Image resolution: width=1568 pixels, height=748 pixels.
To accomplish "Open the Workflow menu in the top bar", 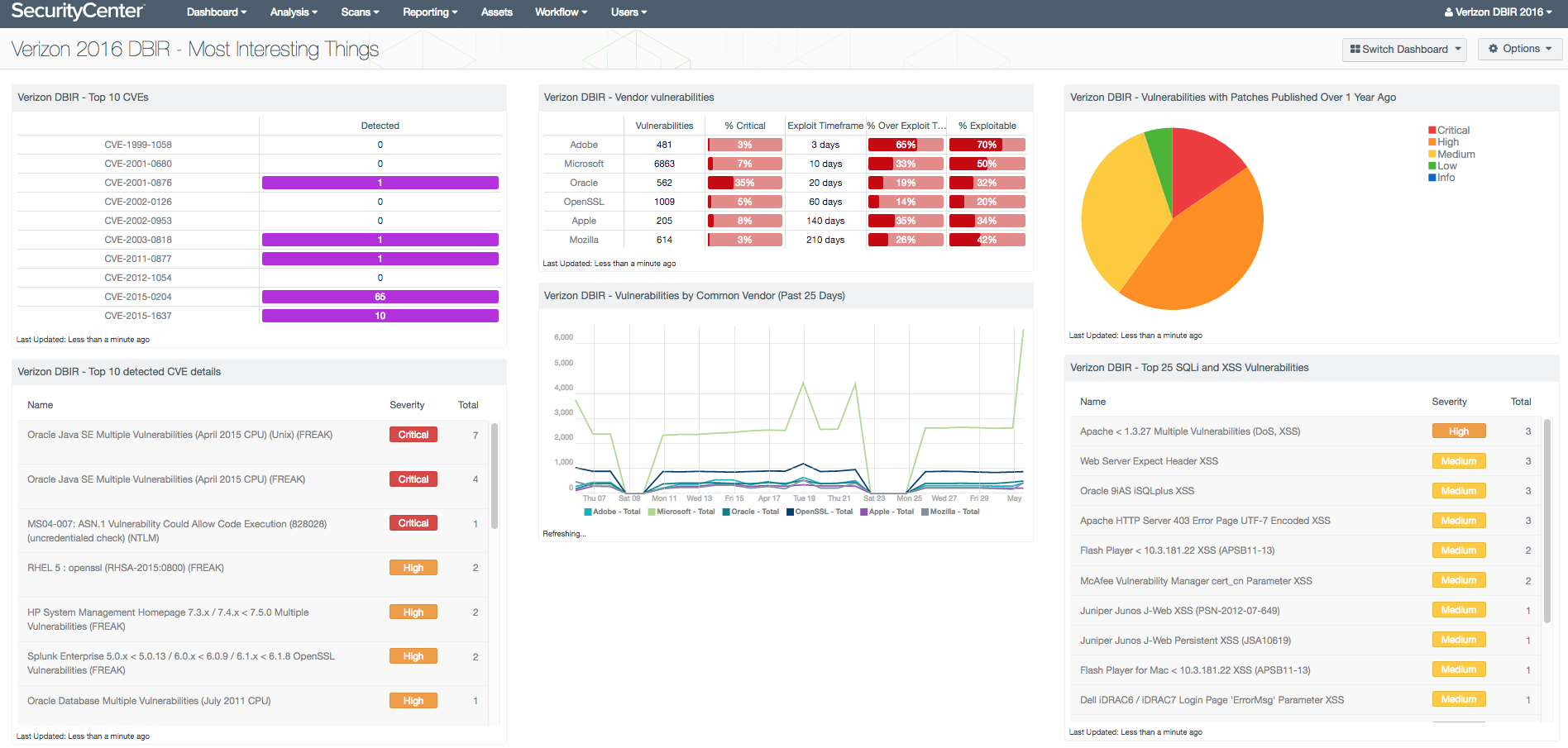I will pos(561,12).
